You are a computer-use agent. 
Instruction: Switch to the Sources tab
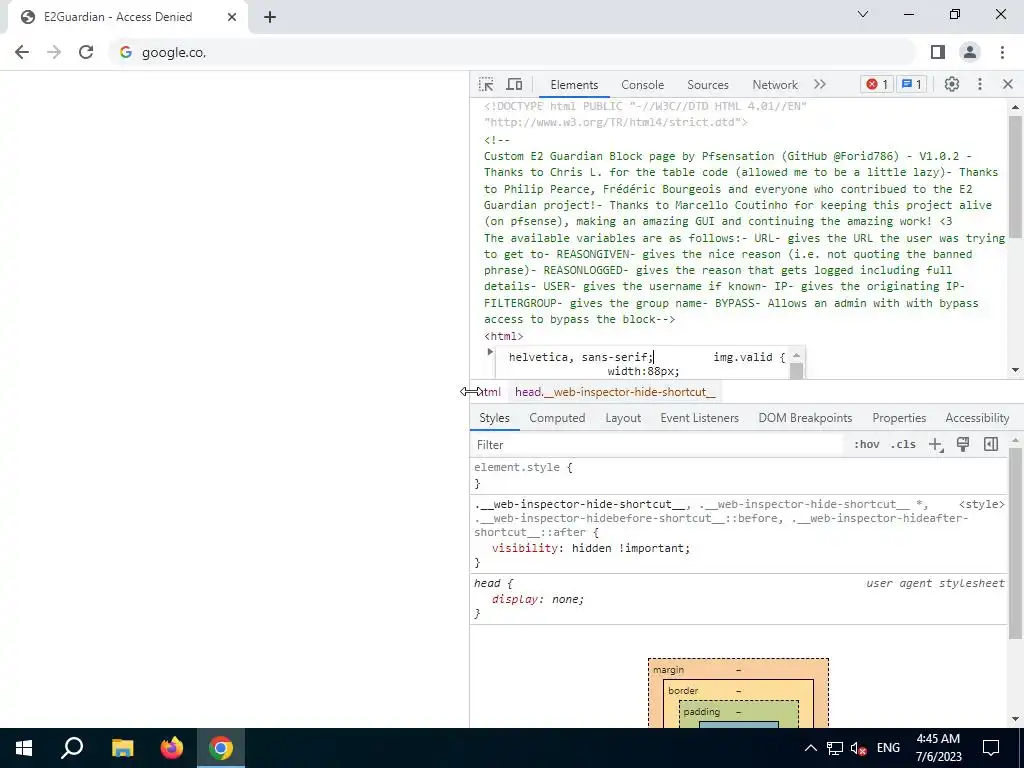click(x=707, y=85)
